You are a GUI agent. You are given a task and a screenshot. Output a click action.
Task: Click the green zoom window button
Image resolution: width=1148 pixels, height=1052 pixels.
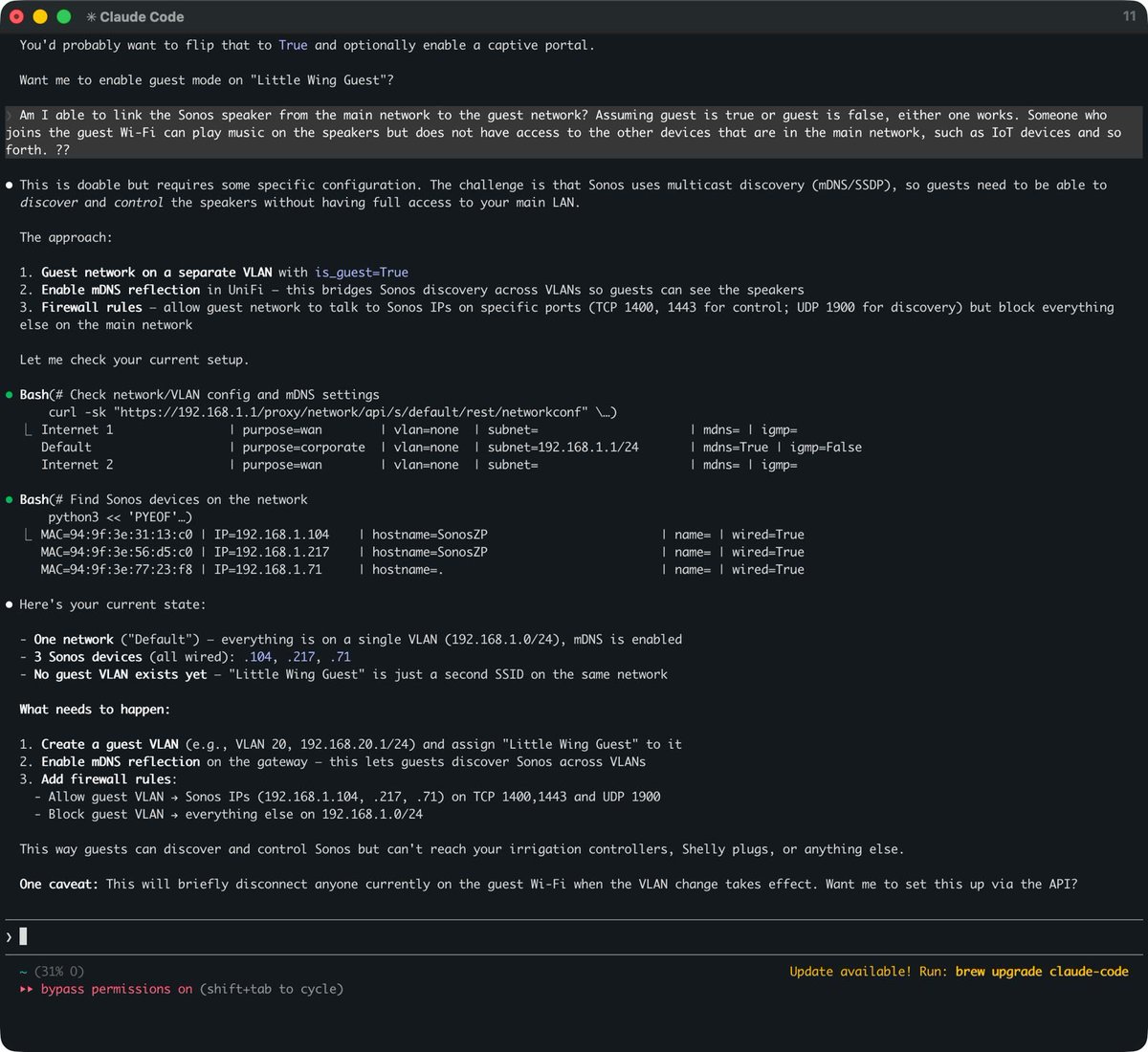(64, 16)
